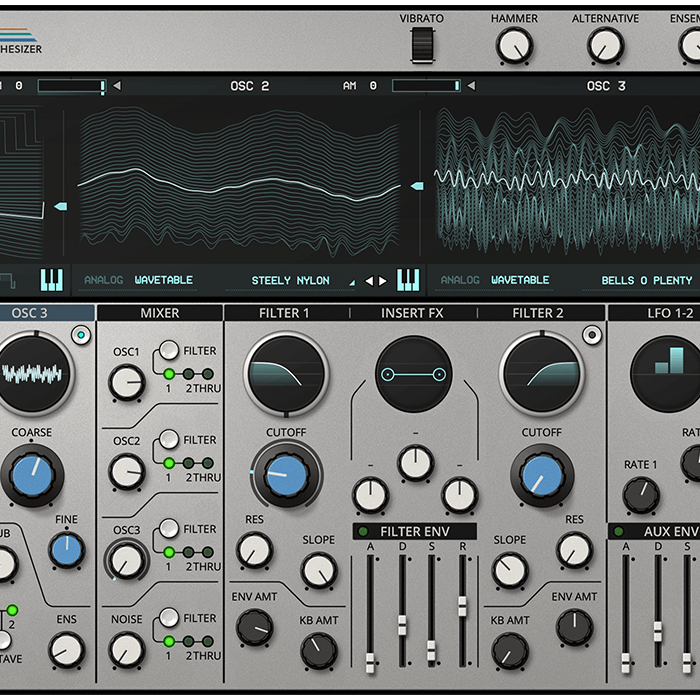Click the OSC 3 COARSE knob

[32, 475]
